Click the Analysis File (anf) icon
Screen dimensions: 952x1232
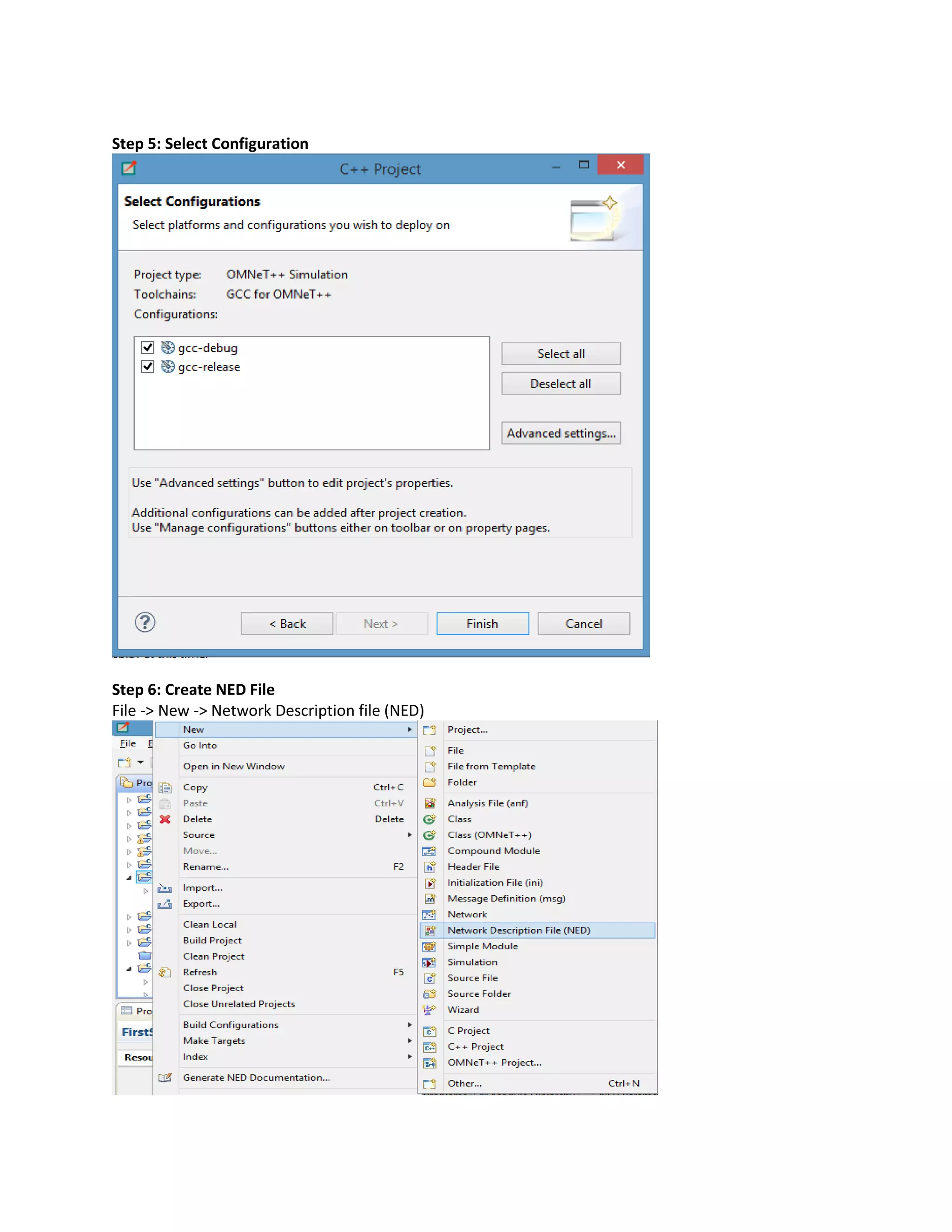430,803
